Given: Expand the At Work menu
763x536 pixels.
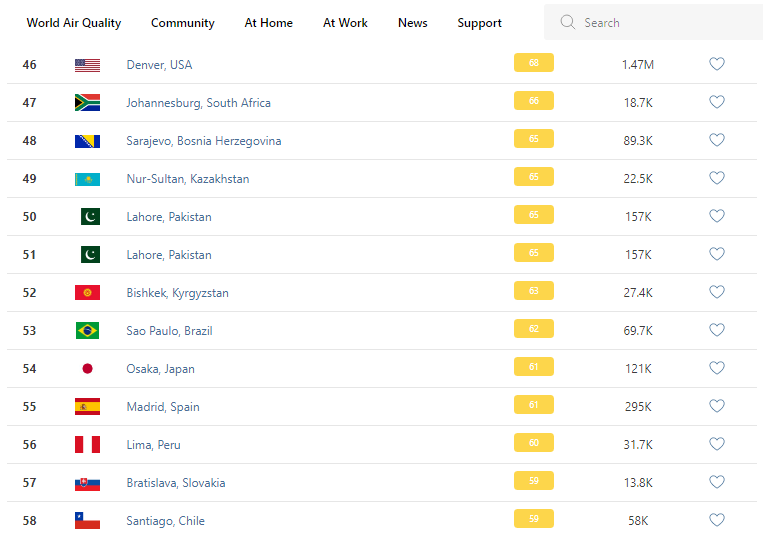Looking at the screenshot, I should click(x=345, y=23).
